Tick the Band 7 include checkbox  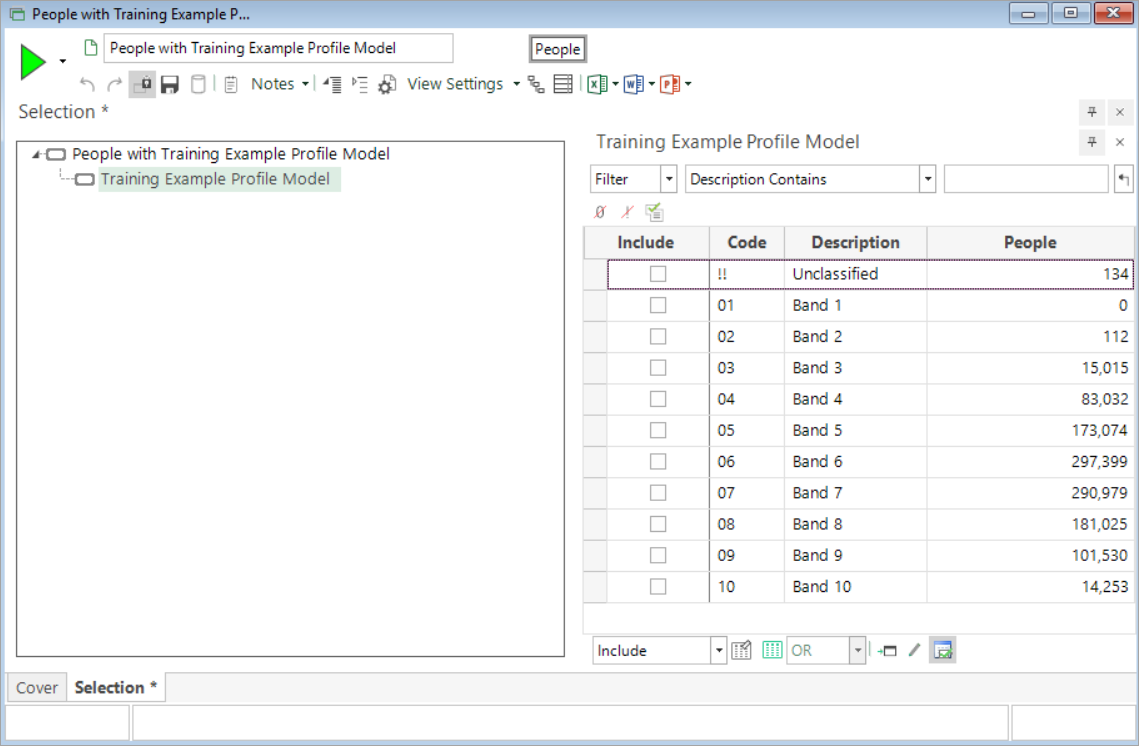tap(658, 492)
